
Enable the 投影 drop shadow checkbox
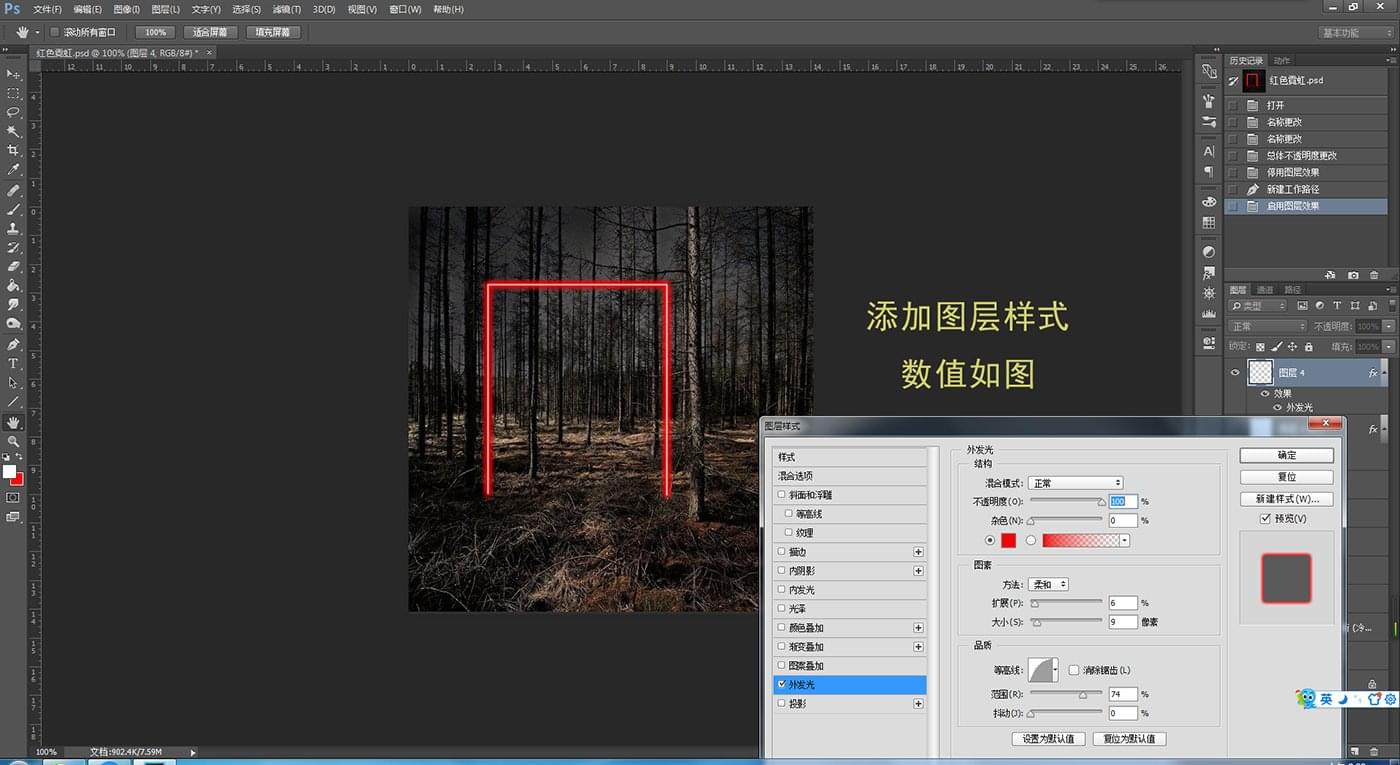(782, 704)
